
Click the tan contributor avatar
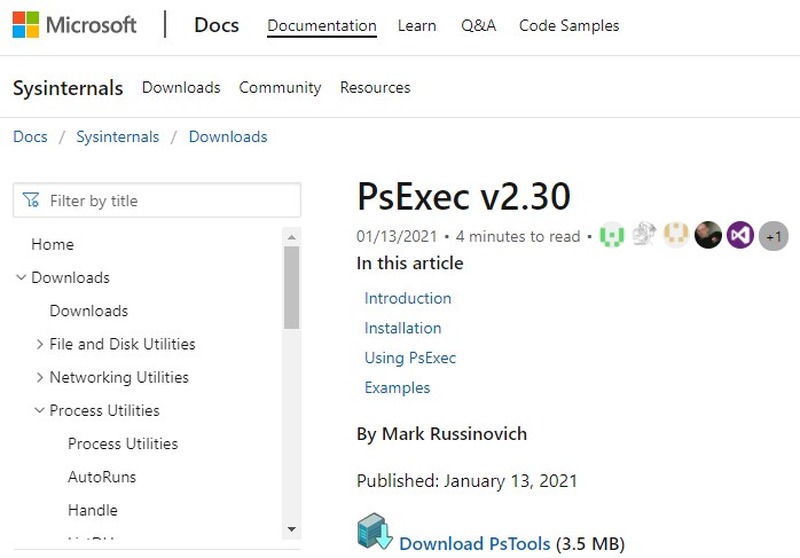[676, 236]
